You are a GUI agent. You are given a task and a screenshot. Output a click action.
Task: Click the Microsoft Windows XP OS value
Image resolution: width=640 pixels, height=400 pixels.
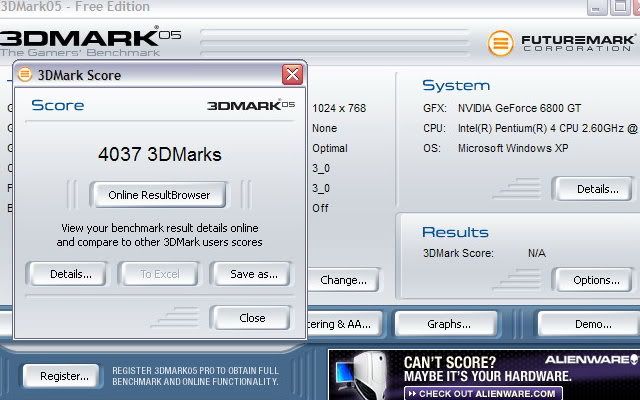[513, 148]
